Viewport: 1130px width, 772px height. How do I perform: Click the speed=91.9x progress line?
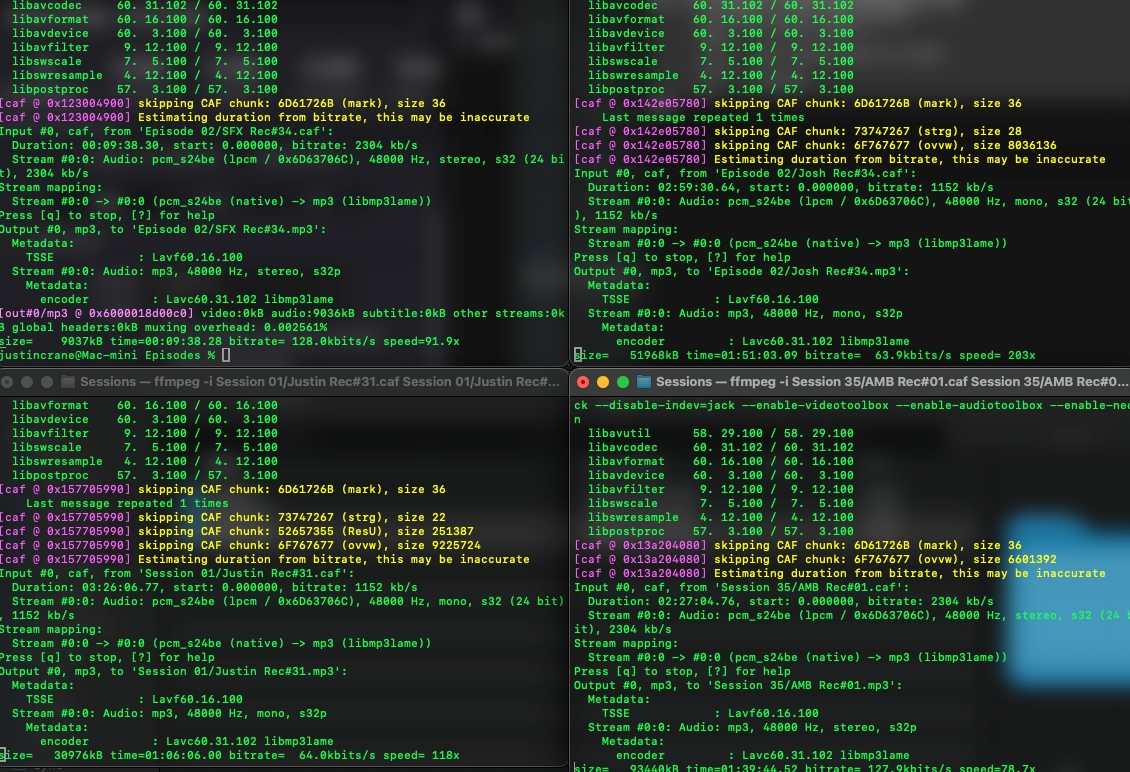click(x=230, y=341)
